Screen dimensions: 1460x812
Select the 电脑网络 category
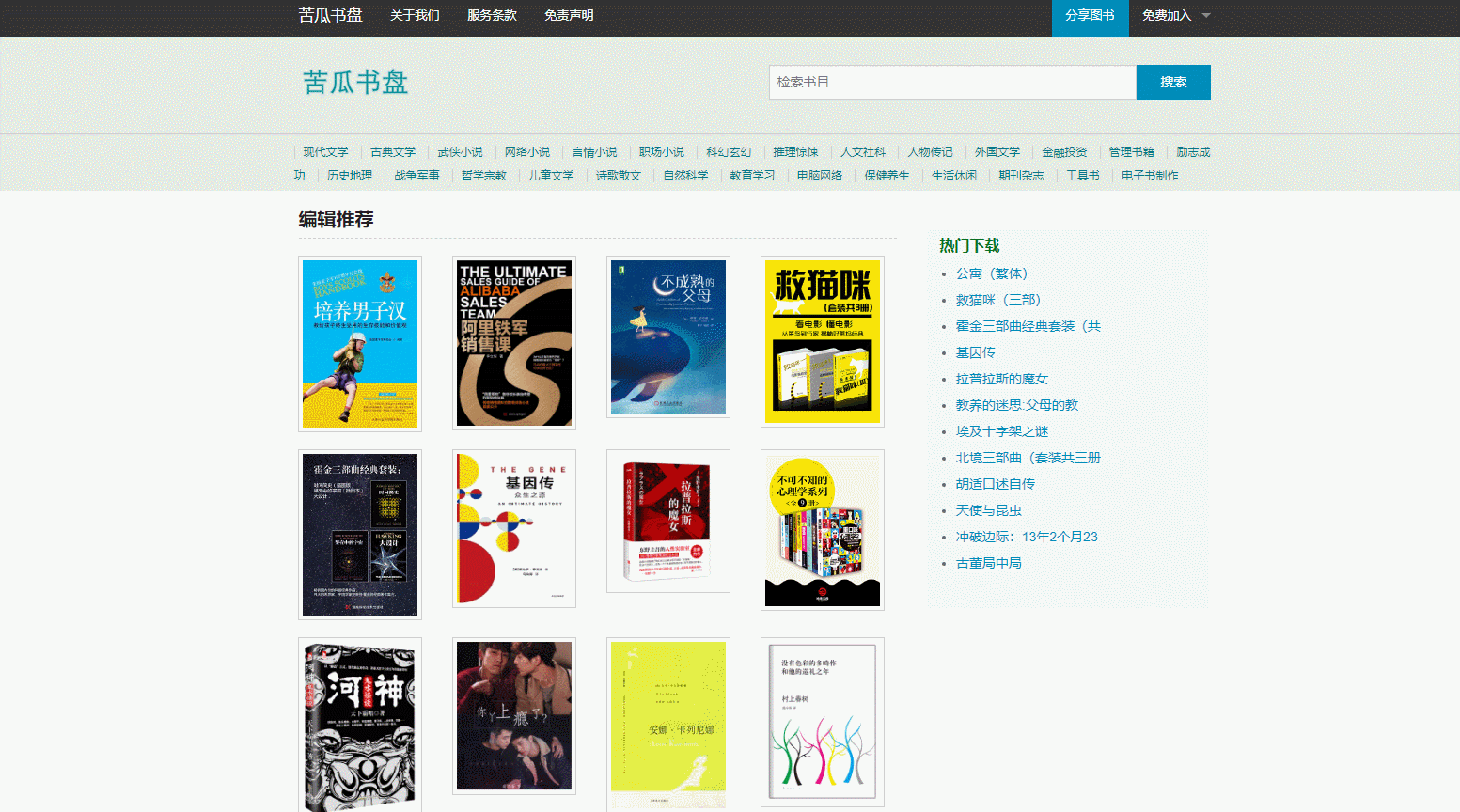pos(820,176)
